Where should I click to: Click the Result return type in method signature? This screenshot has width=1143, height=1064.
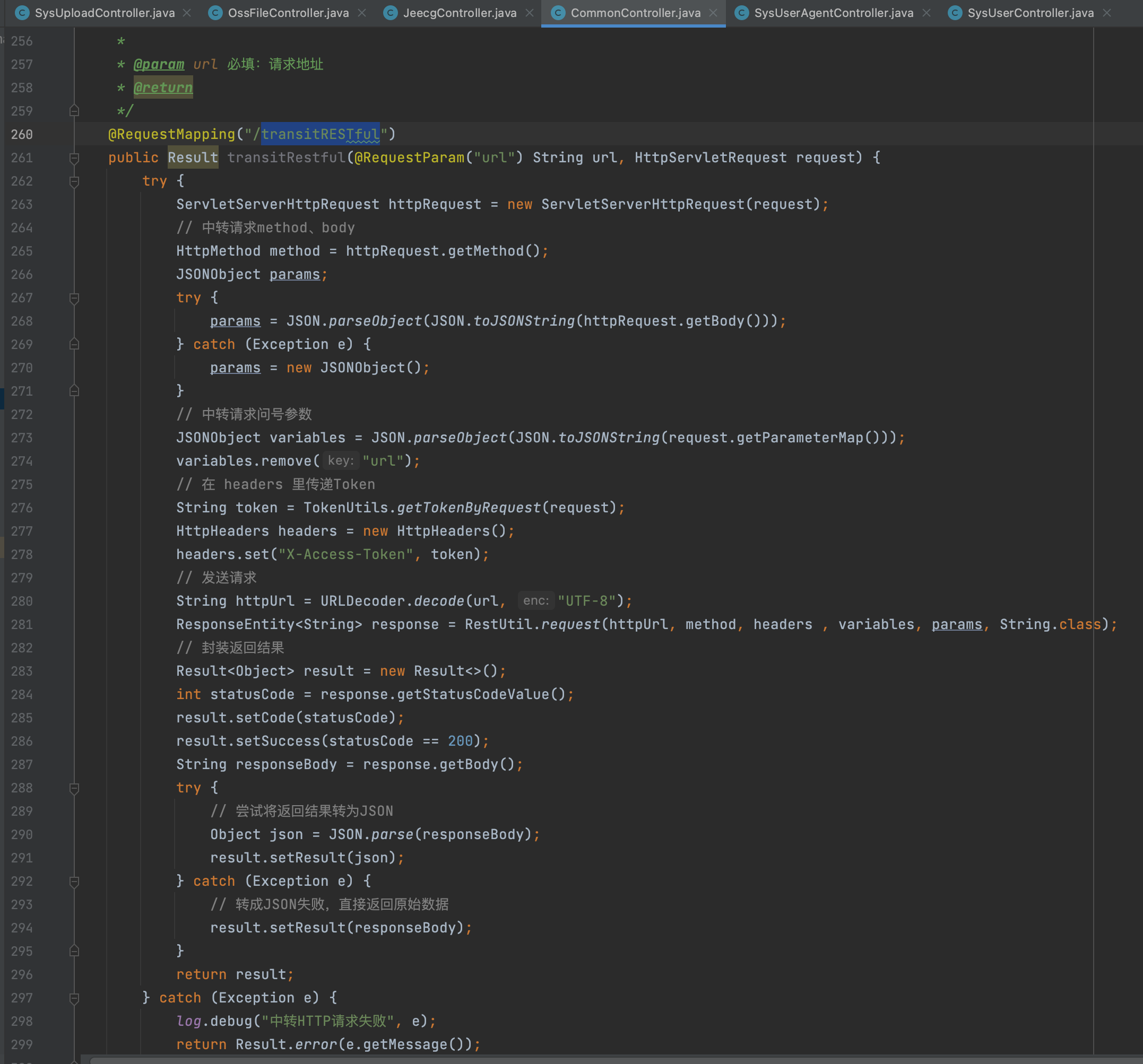click(x=193, y=158)
